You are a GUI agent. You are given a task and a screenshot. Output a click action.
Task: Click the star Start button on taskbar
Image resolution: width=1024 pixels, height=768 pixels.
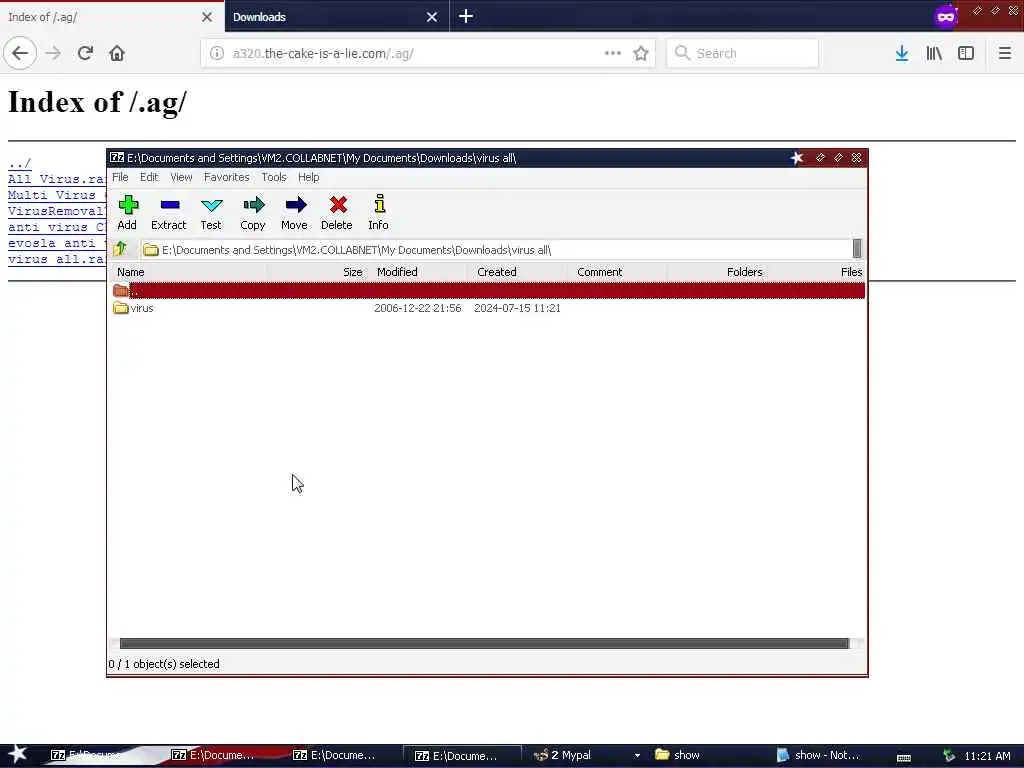(17, 754)
